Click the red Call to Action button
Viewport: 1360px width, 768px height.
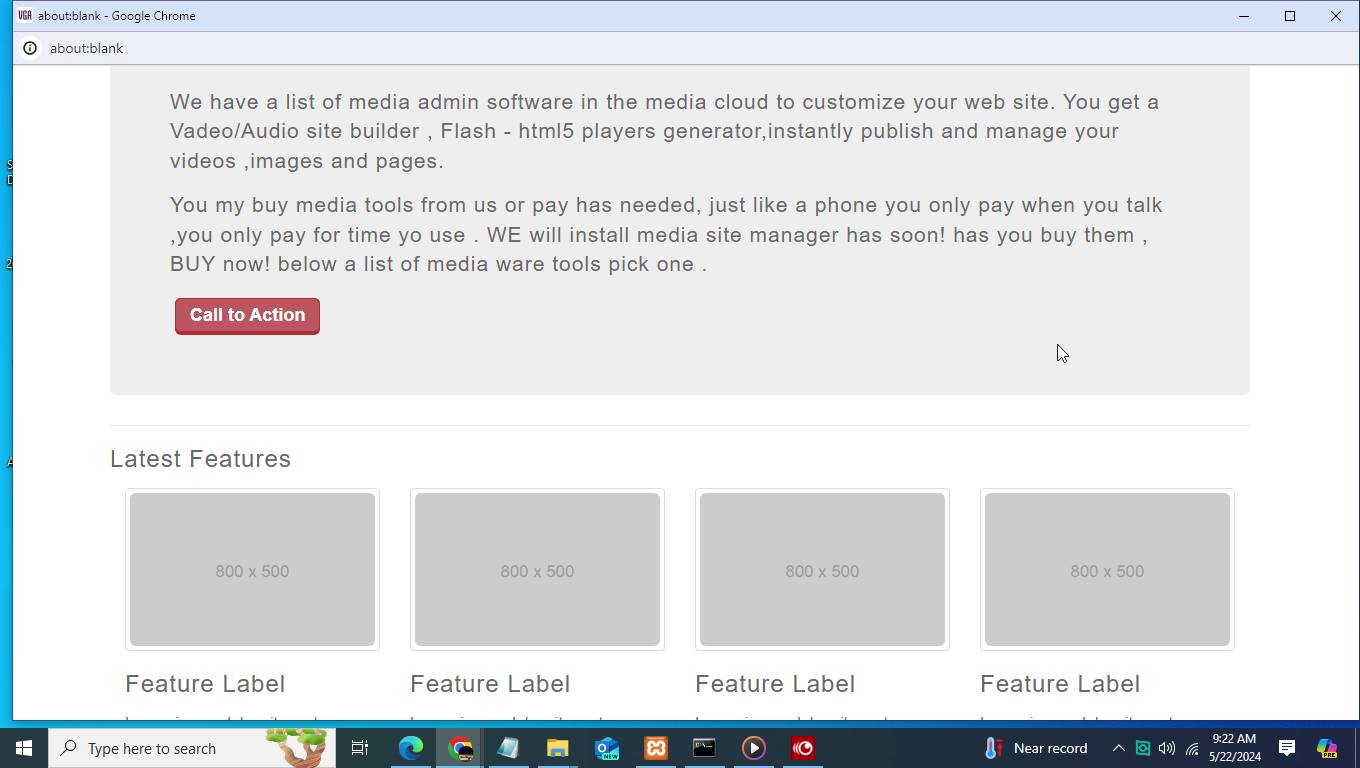click(x=247, y=316)
